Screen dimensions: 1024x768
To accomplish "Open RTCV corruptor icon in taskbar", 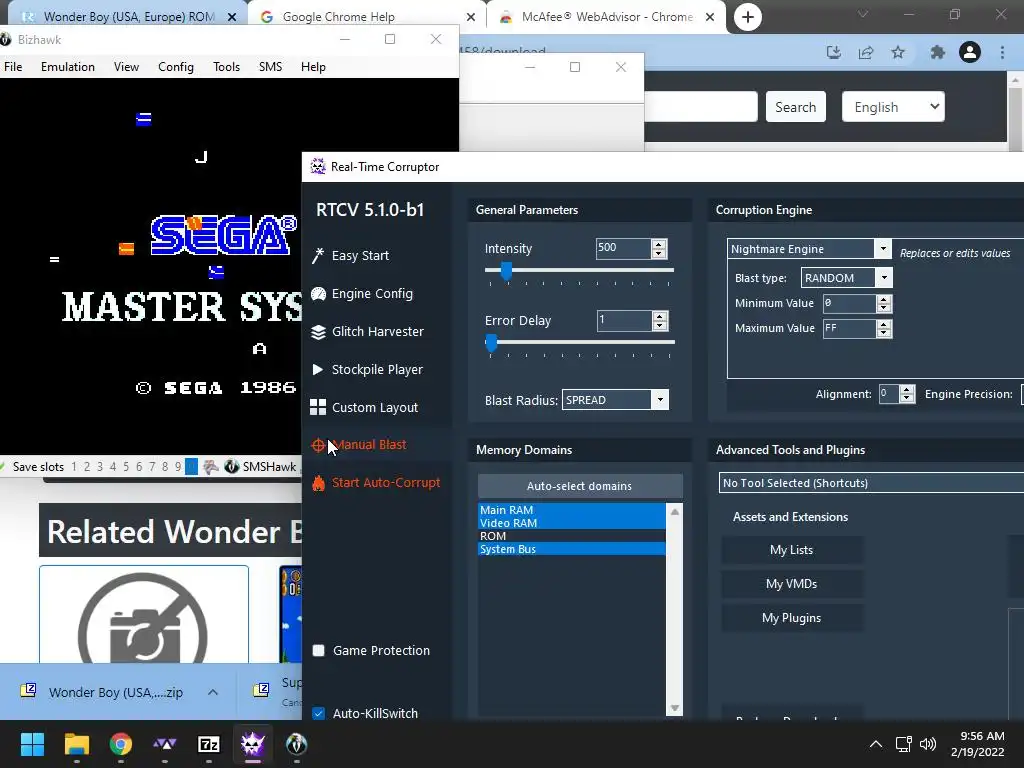I will click(x=253, y=744).
